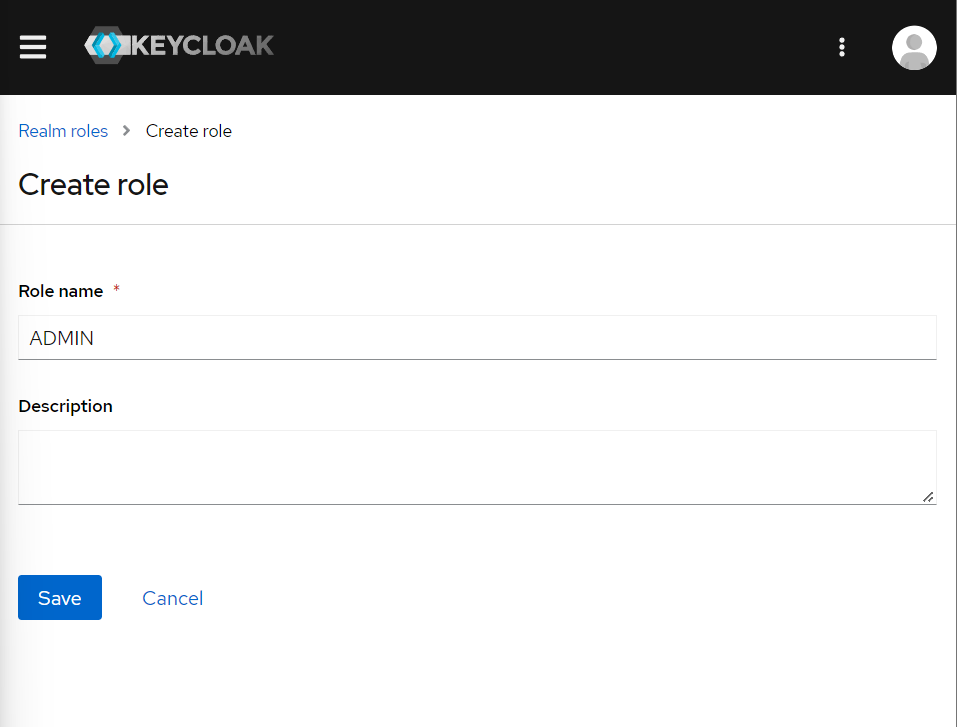Select the ADMIN text in the name field

[x=62, y=338]
